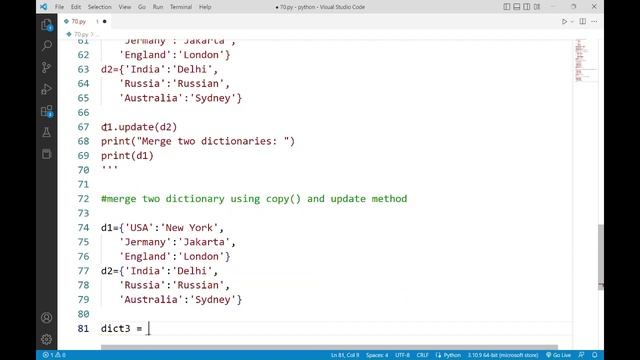Open the View menu
Image resolution: width=640 pixels, height=360 pixels.
click(x=125, y=7)
